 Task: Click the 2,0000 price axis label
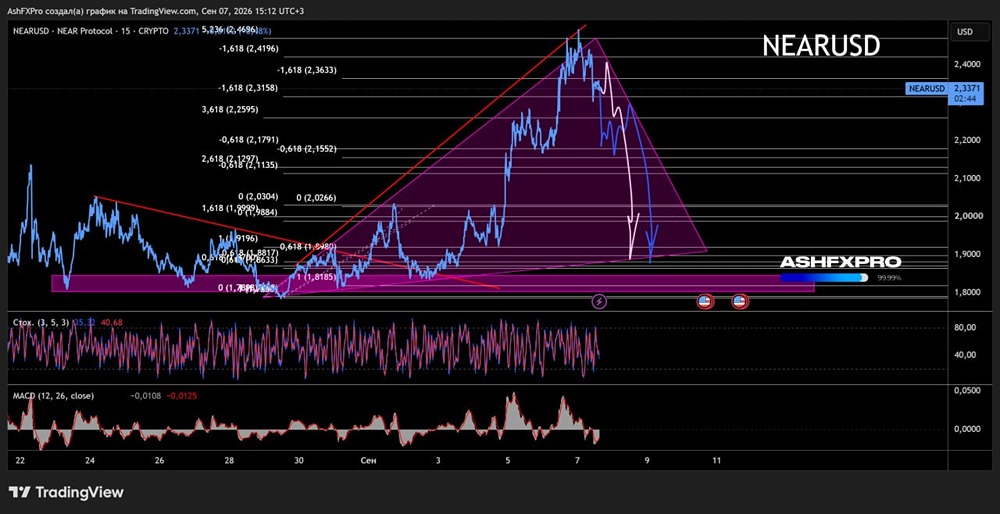pos(967,216)
